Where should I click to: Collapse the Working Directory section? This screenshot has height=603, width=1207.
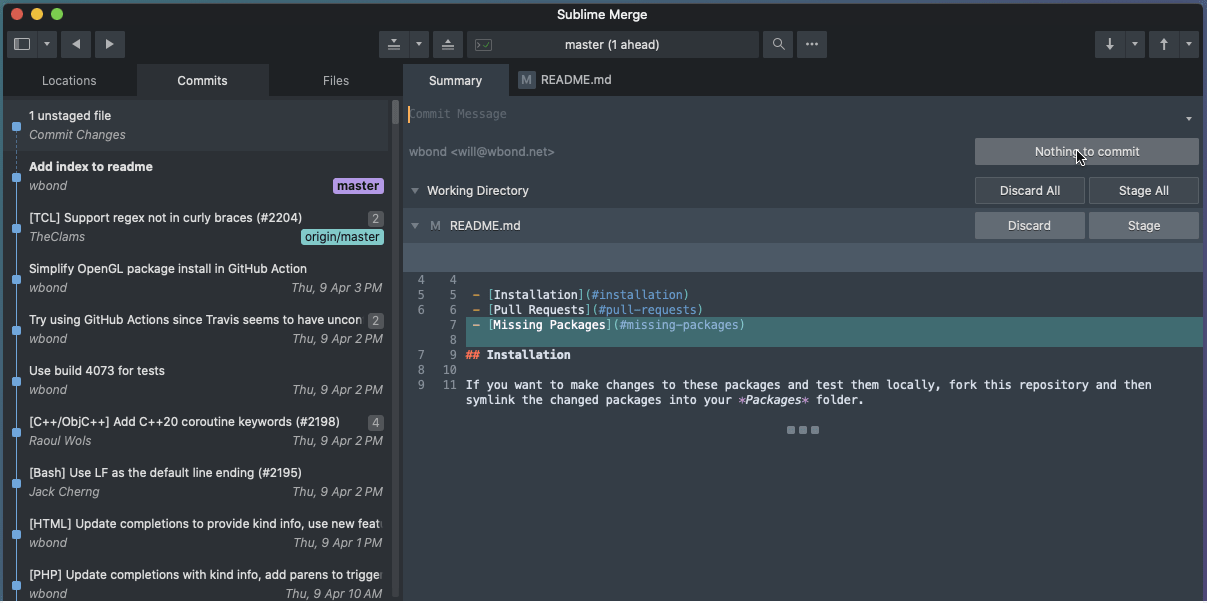[414, 190]
